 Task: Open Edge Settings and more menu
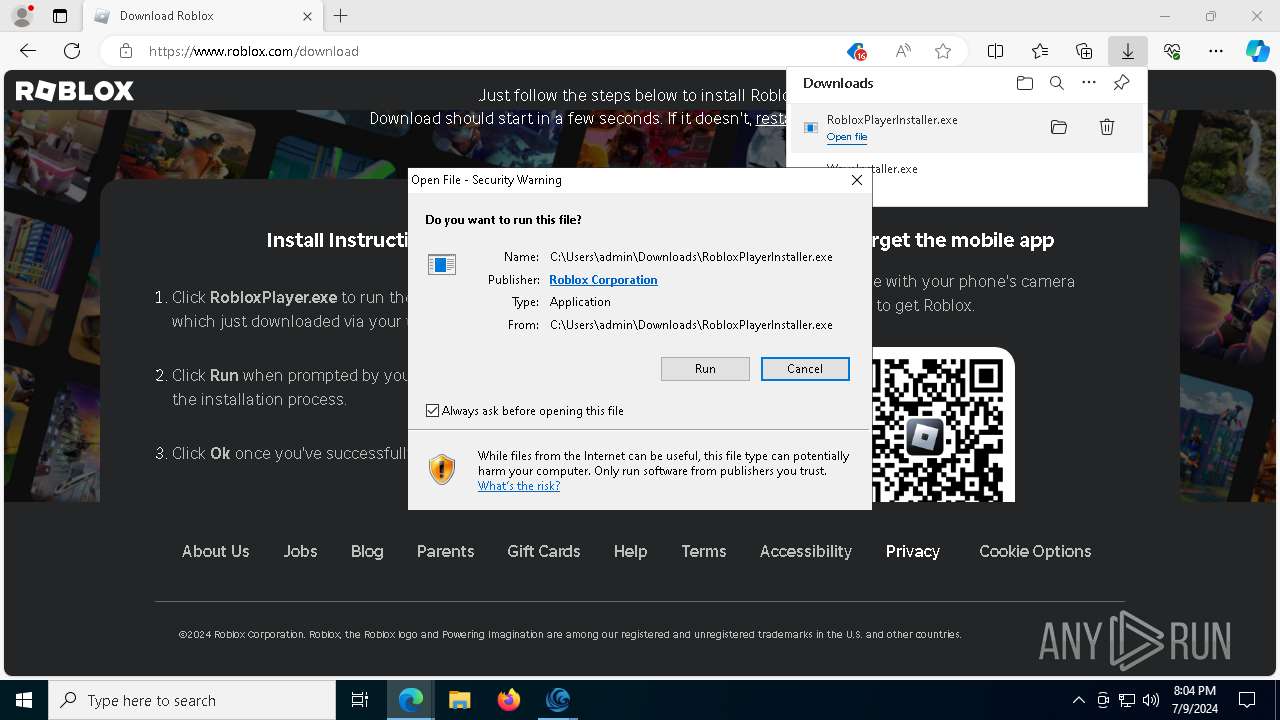1216,51
